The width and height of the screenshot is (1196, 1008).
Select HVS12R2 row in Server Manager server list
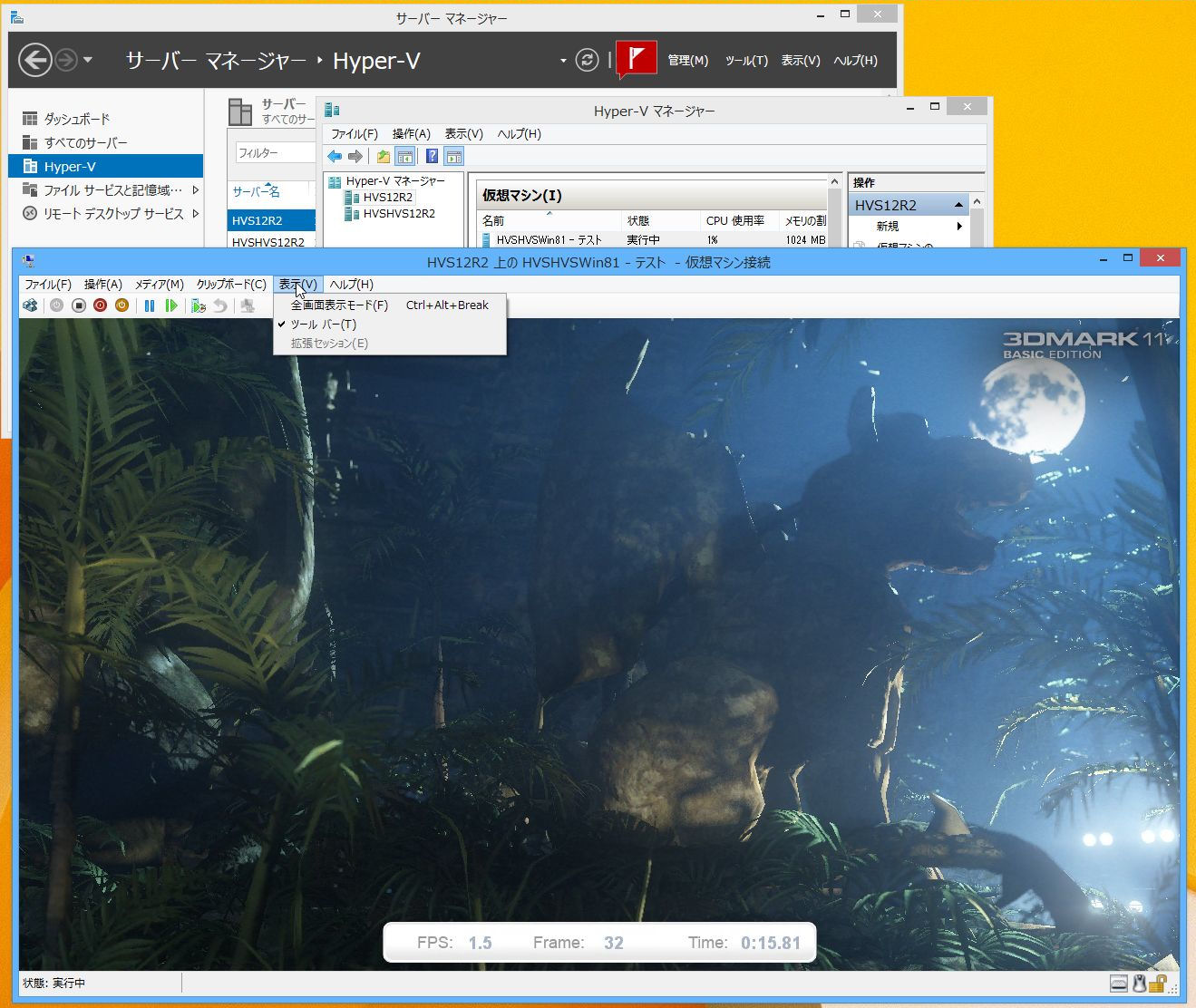point(271,220)
